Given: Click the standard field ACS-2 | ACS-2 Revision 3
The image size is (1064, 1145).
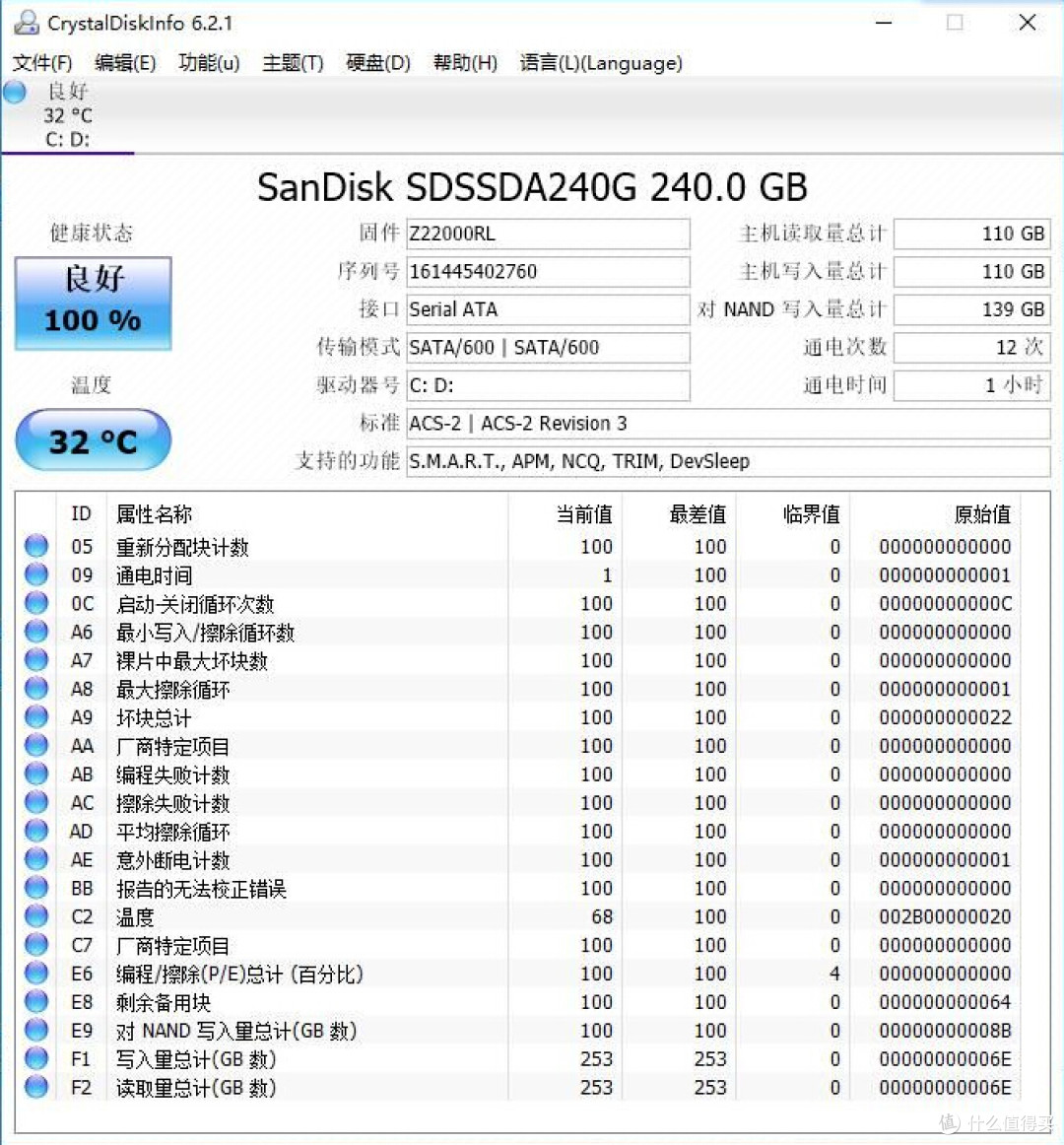Looking at the screenshot, I should pos(728,424).
